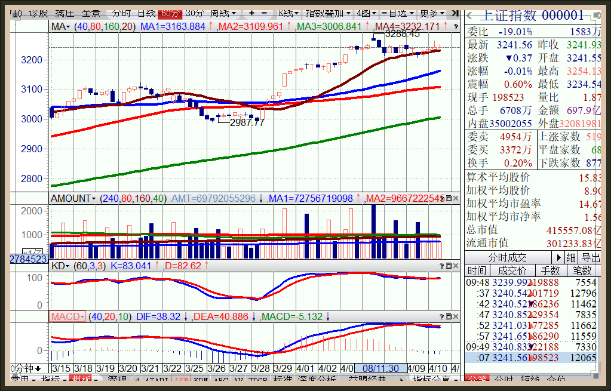This screenshot has height=391, width=611.
Task: Click the DIF=38.32 value in MACD panel
Action: [158, 317]
